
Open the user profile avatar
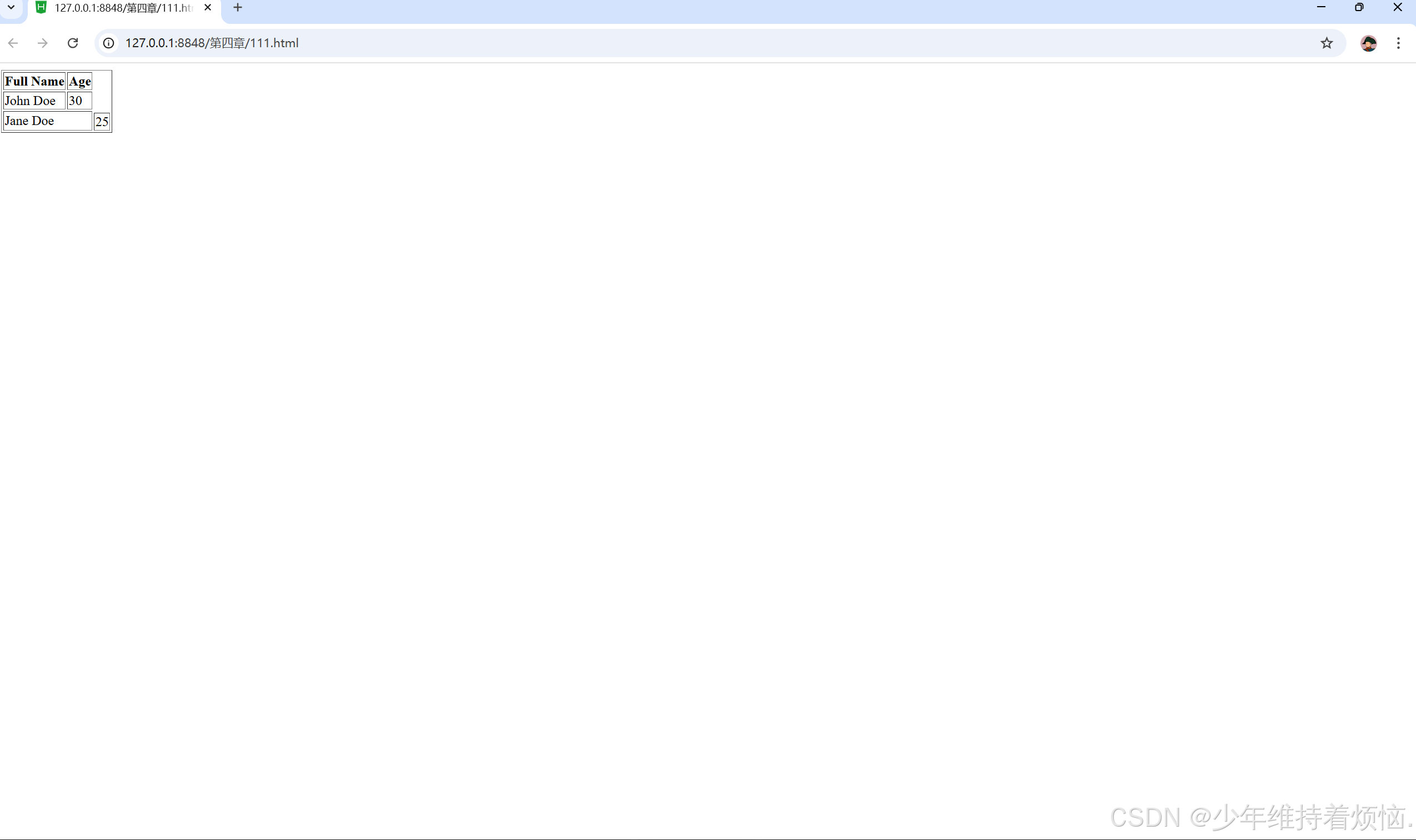tap(1368, 43)
